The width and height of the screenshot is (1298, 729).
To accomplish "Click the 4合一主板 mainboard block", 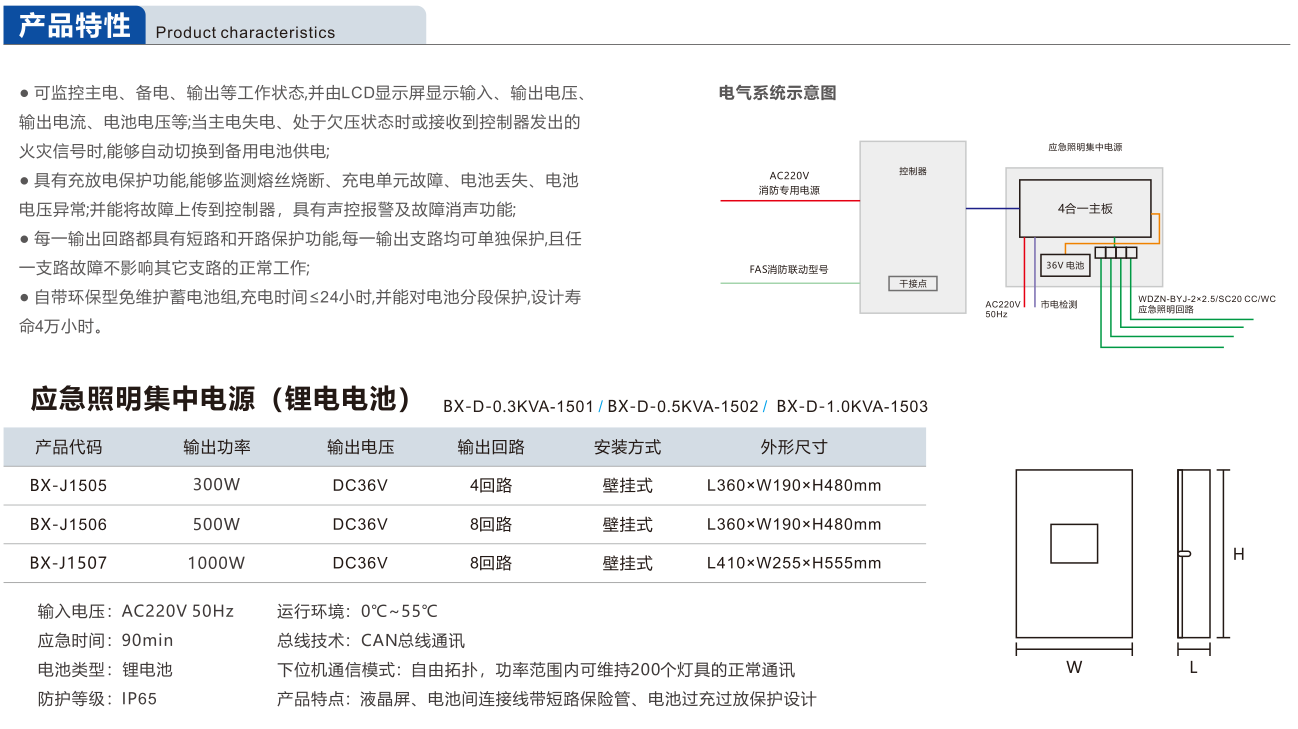I will pos(1085,208).
